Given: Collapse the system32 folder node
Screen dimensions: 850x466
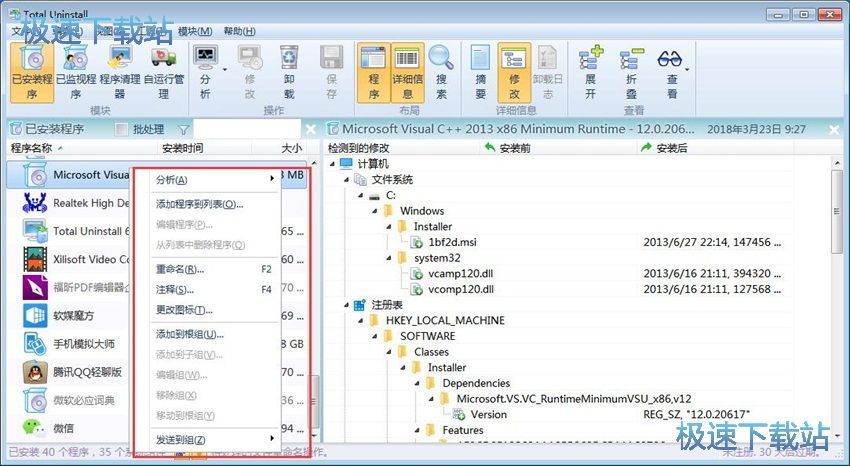Looking at the screenshot, I should 389,258.
